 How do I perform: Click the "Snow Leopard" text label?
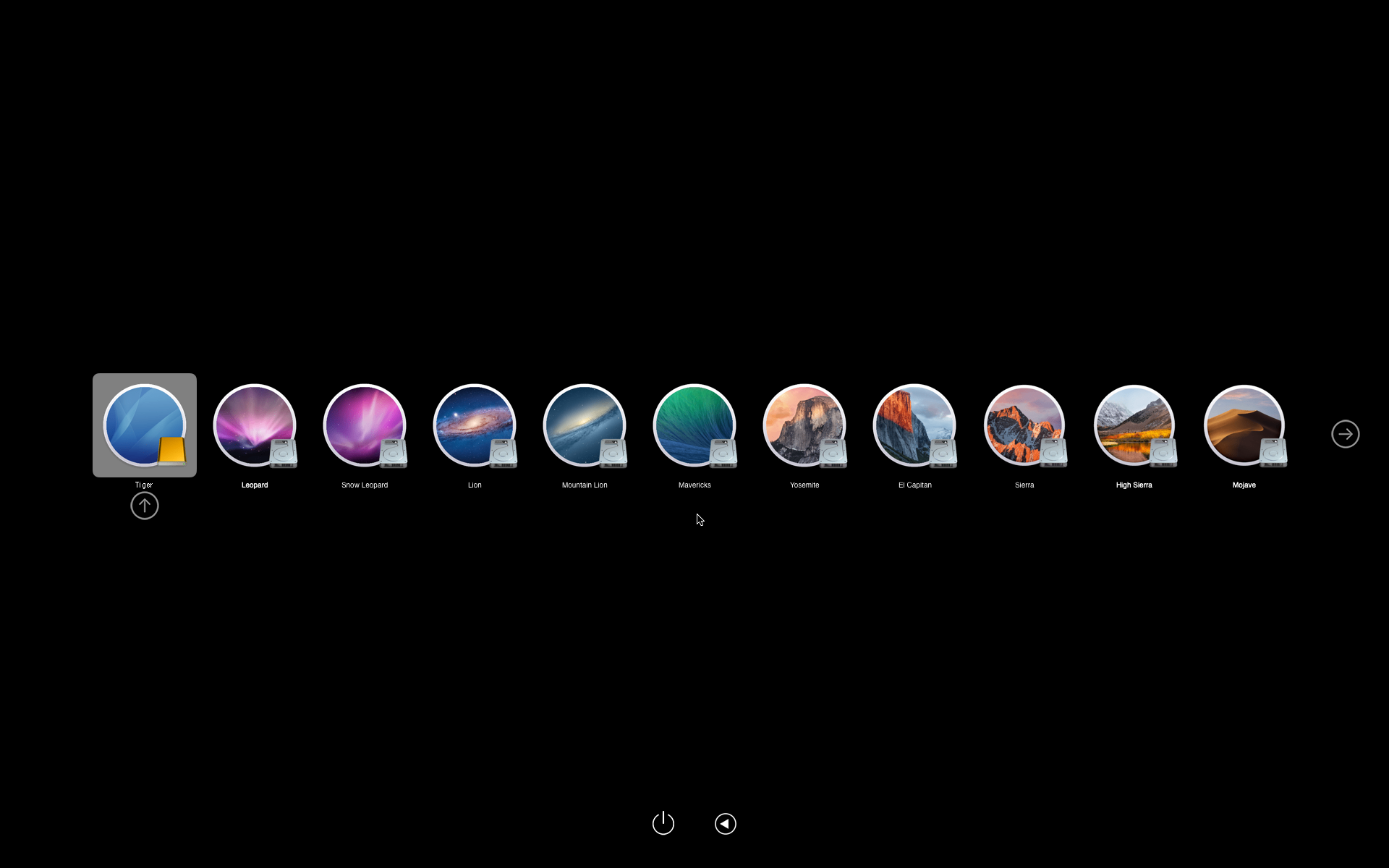coord(365,485)
